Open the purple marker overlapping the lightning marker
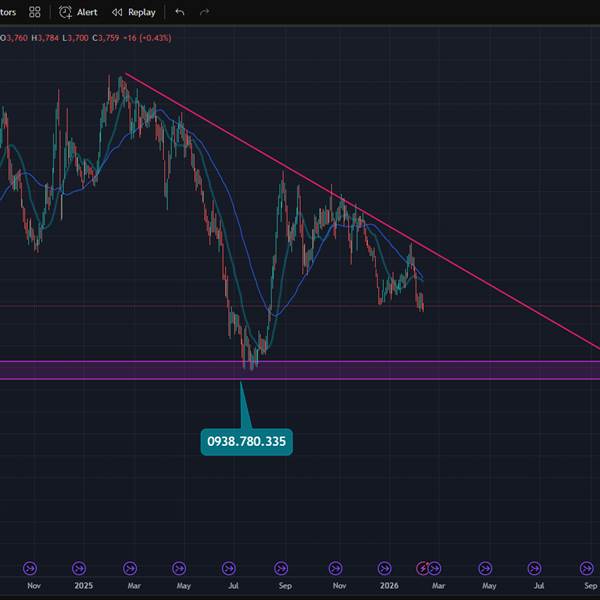 click(435, 568)
